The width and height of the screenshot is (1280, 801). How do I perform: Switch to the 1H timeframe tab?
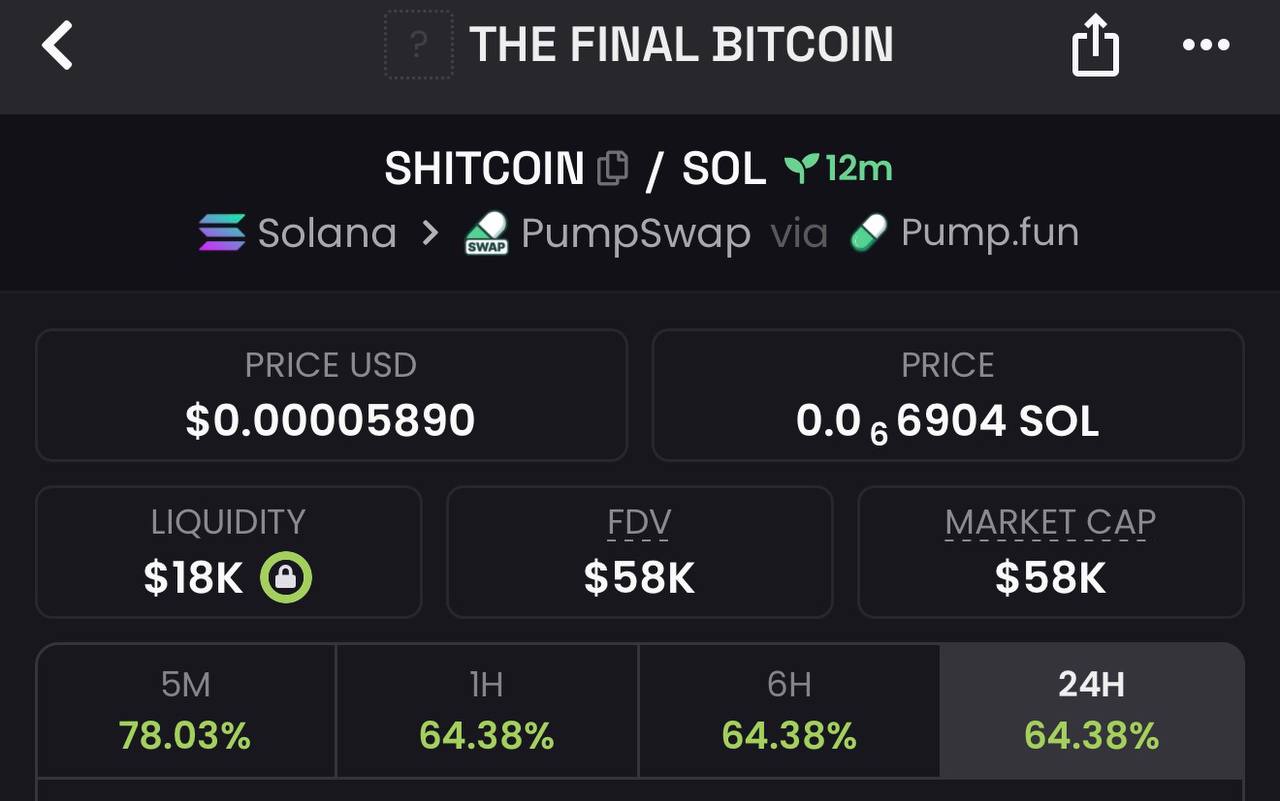coord(486,711)
